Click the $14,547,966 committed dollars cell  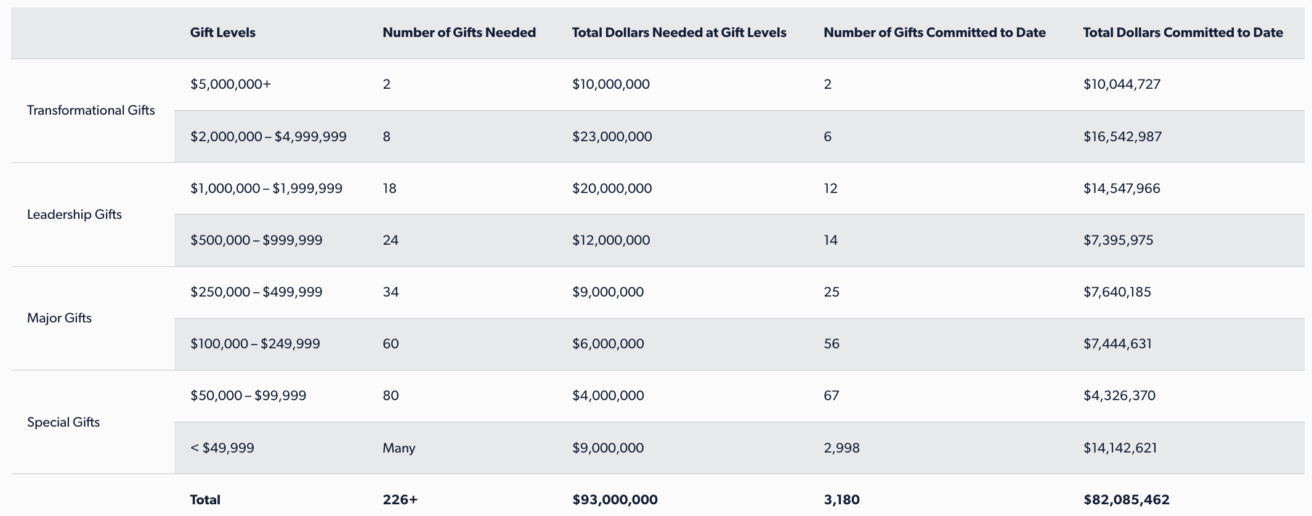(x=1121, y=189)
